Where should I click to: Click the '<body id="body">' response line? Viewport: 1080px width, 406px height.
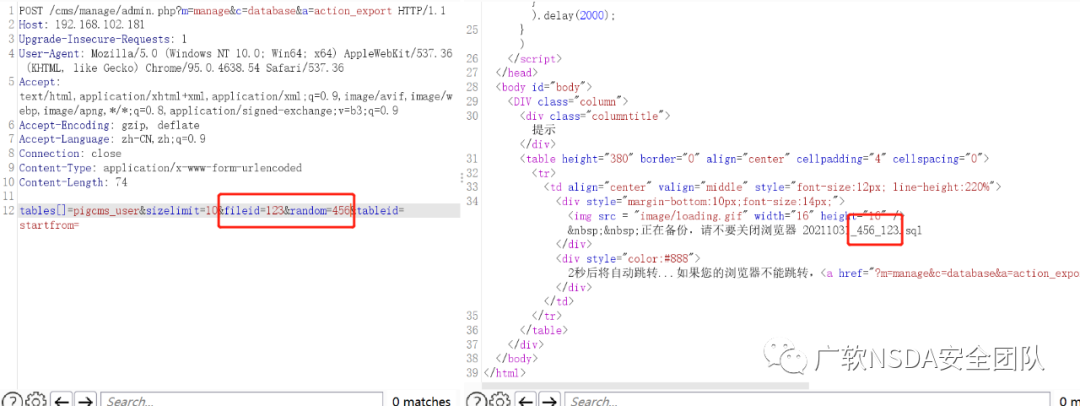544,87
